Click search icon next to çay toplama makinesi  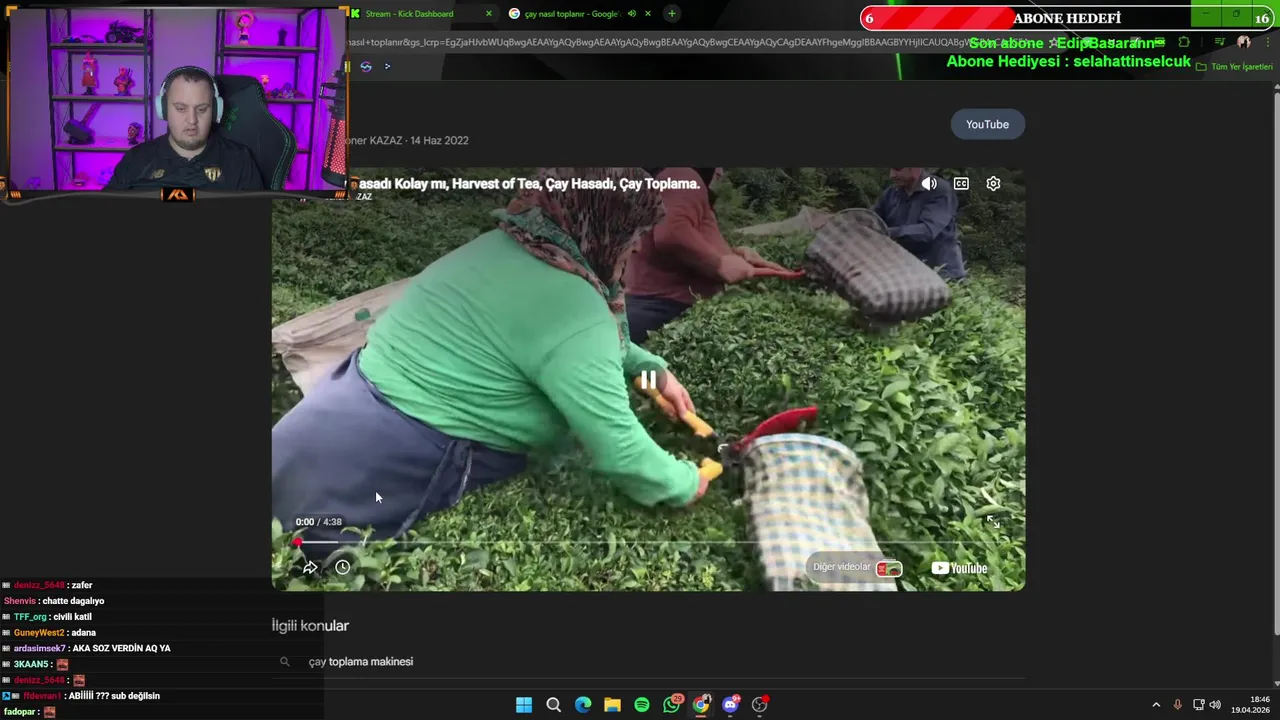click(285, 661)
